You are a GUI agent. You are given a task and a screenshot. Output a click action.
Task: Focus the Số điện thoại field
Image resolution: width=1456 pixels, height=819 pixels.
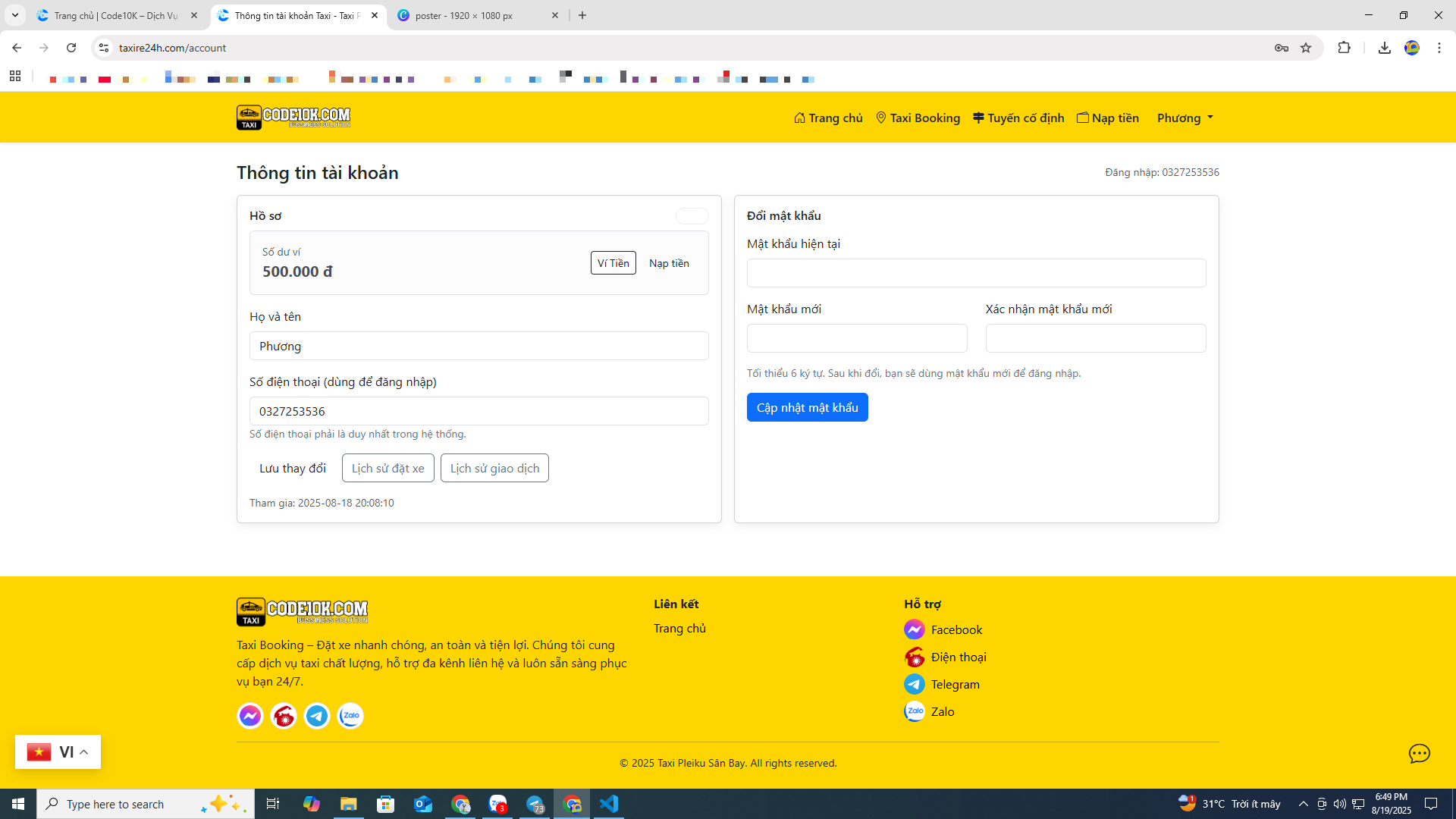click(479, 411)
